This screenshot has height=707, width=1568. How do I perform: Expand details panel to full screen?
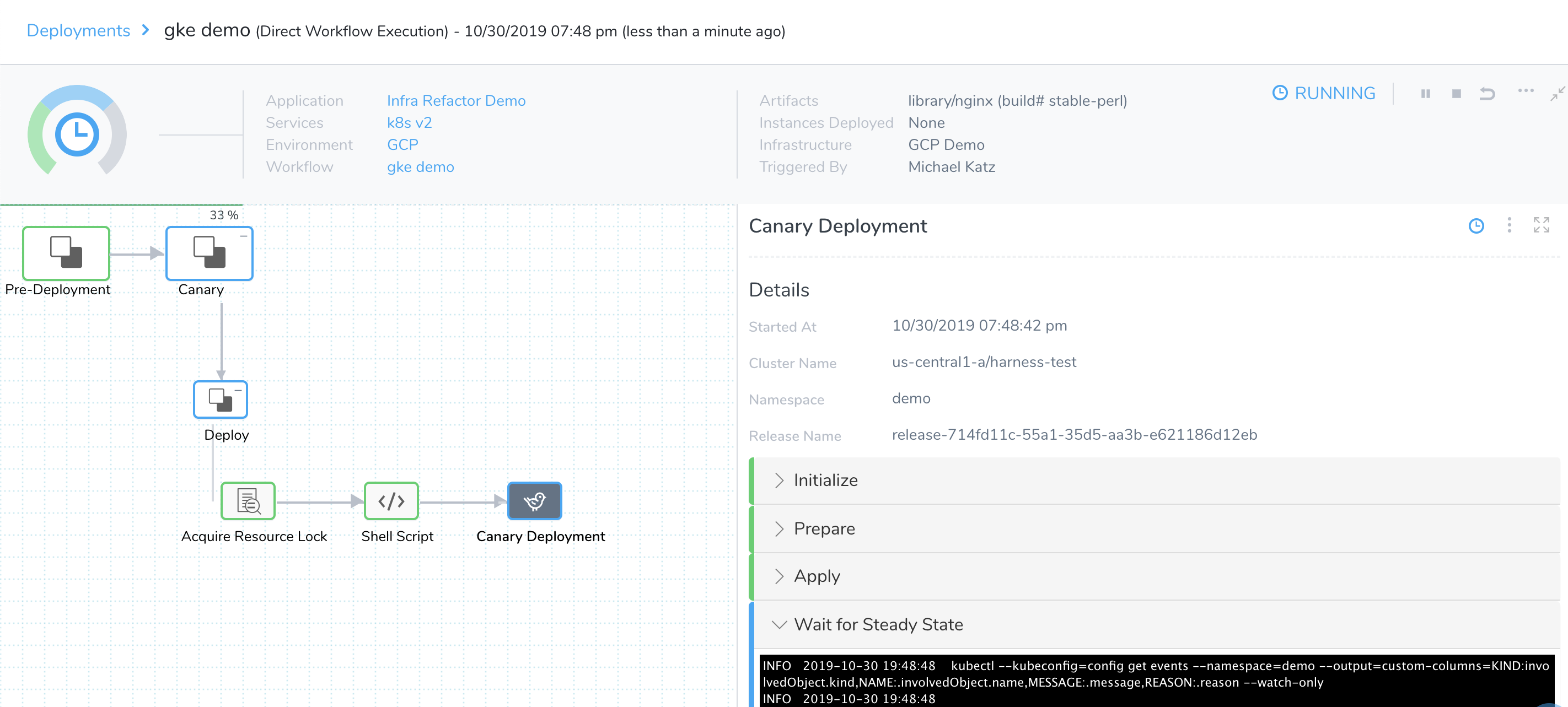pos(1541,225)
